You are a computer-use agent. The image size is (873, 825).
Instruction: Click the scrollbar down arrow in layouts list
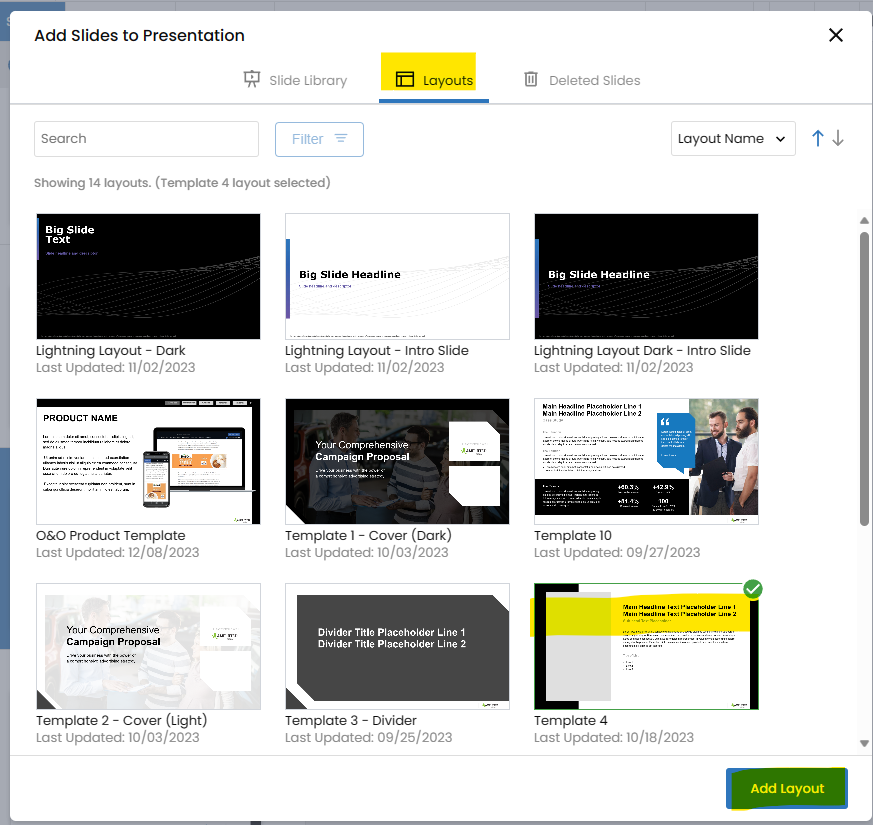click(864, 743)
